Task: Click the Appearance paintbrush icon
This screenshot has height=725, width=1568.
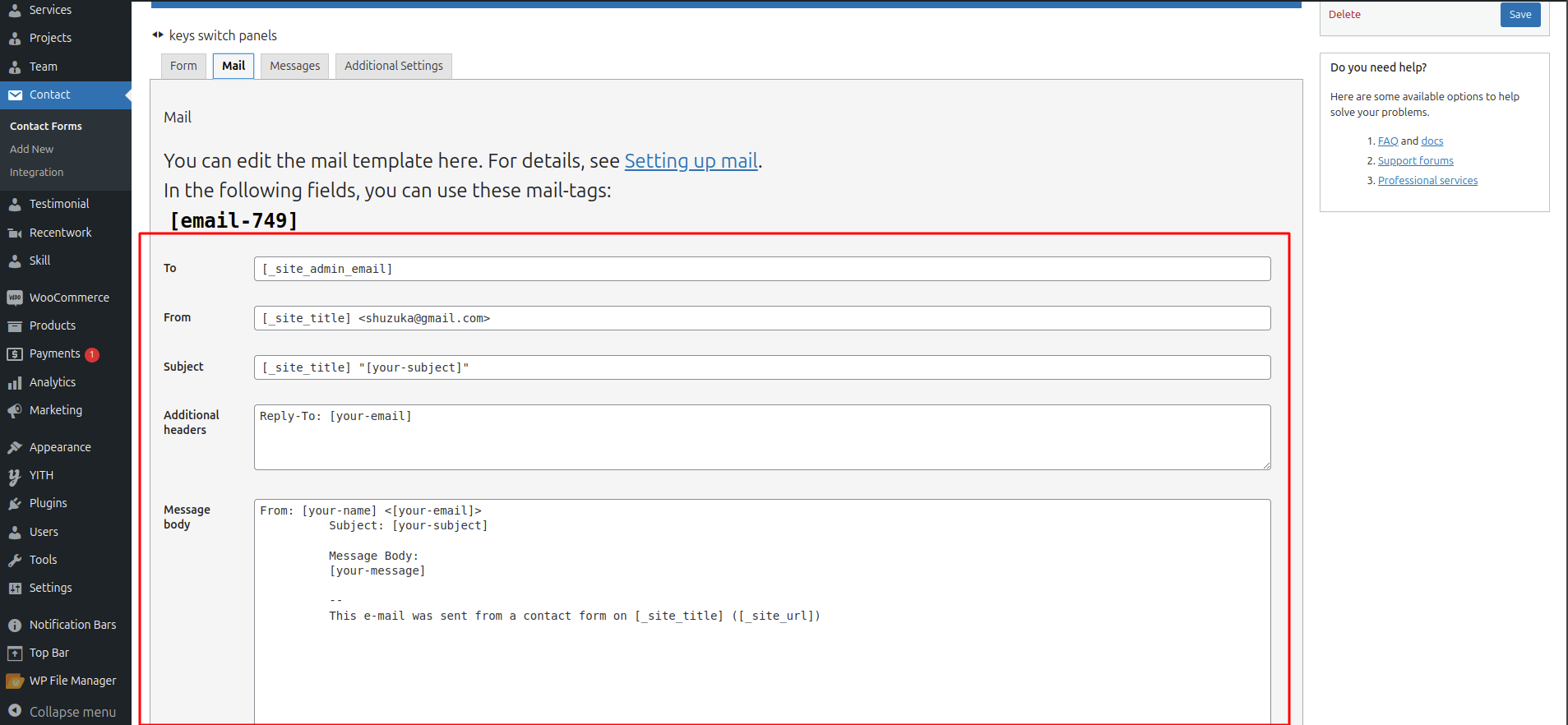Action: pos(15,447)
